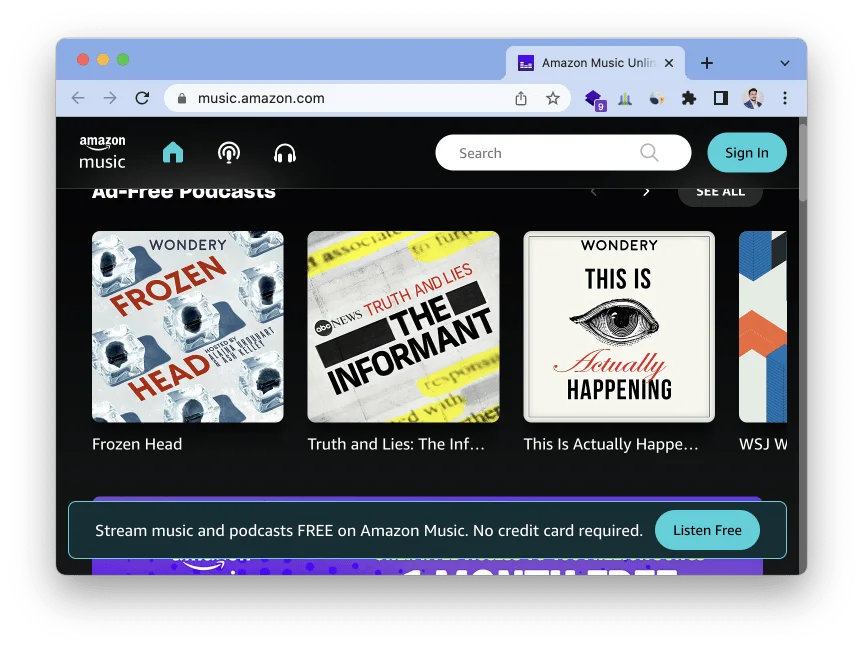Open the purple extension with badge 9
This screenshot has height=649, width=863.
tap(594, 99)
